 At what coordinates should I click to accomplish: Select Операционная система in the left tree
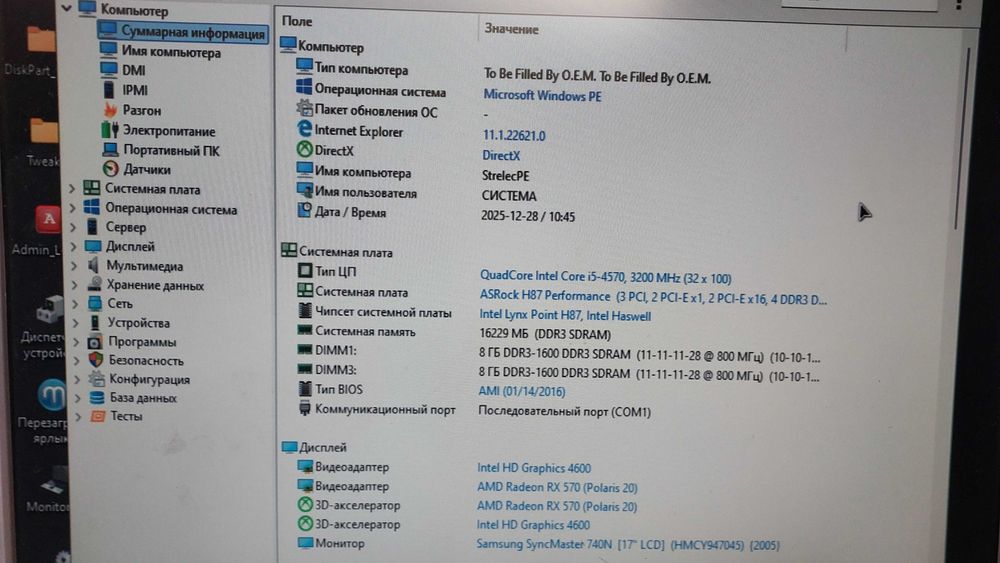click(x=171, y=208)
